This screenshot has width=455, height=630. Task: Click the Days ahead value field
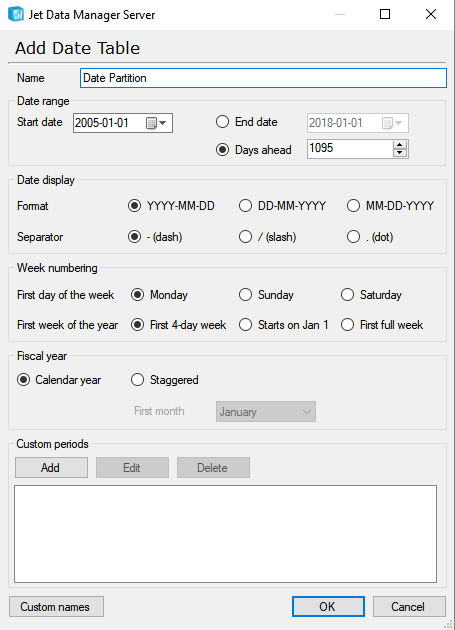coord(350,149)
